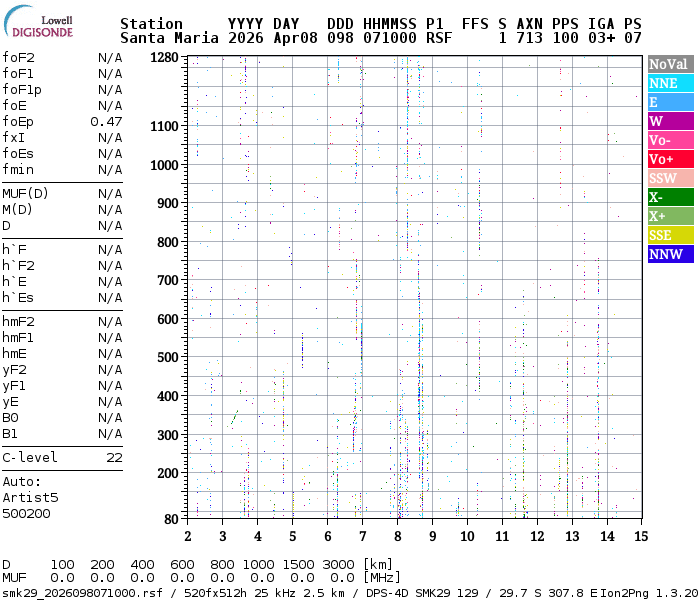700x600 pixels.
Task: Click the NNE cyan legend swatch
Action: pyautogui.click(x=670, y=83)
